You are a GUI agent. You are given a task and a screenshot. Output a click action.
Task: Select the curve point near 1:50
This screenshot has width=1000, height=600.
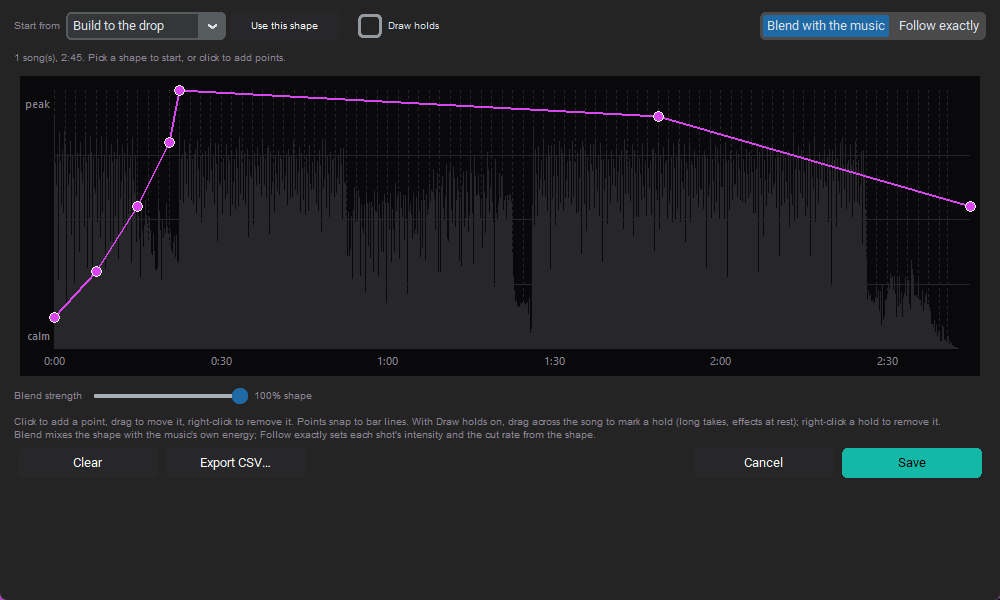coord(658,117)
